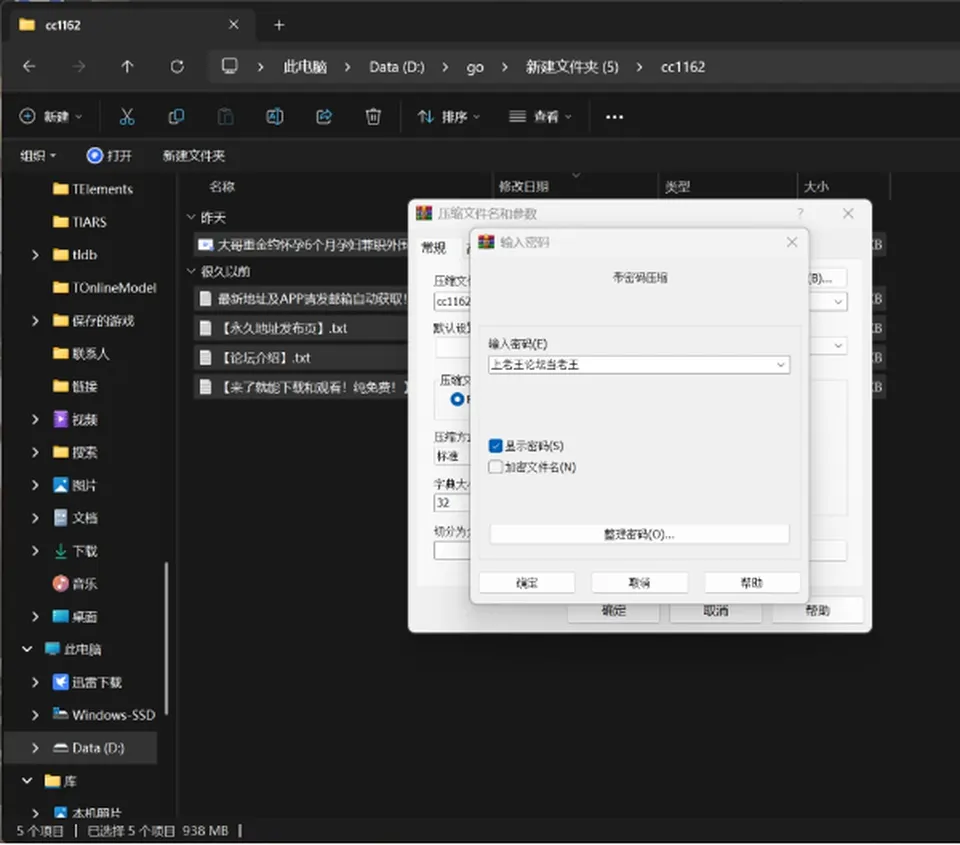Cut the selected files using the scissors icon
960x845 pixels.
point(127,116)
